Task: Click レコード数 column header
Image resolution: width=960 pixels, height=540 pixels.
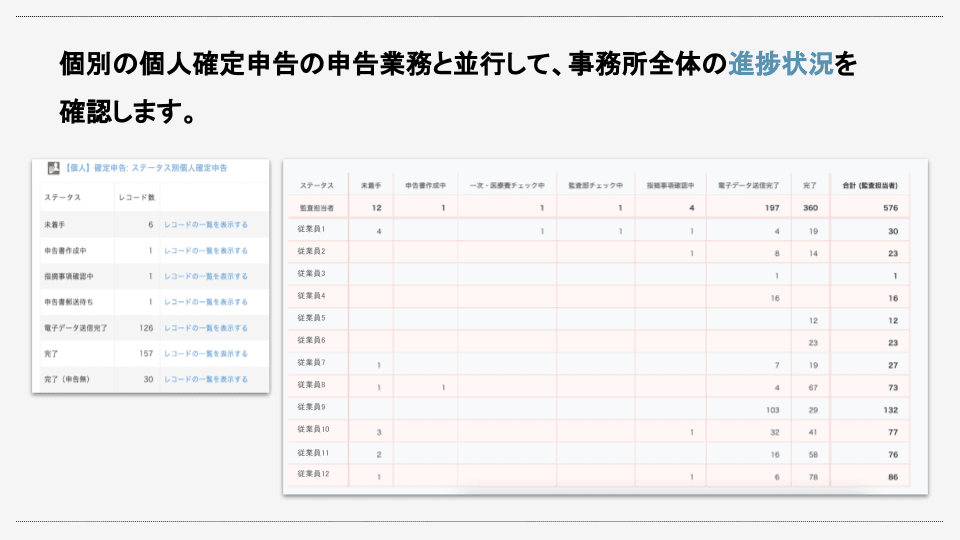Action: 137,197
